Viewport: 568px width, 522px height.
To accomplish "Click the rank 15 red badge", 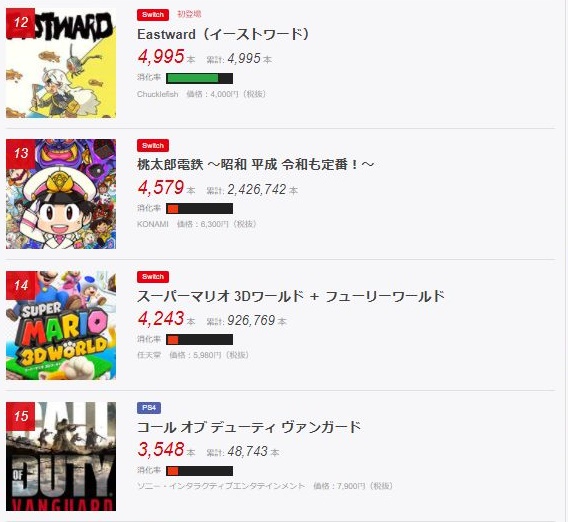I will (x=21, y=416).
